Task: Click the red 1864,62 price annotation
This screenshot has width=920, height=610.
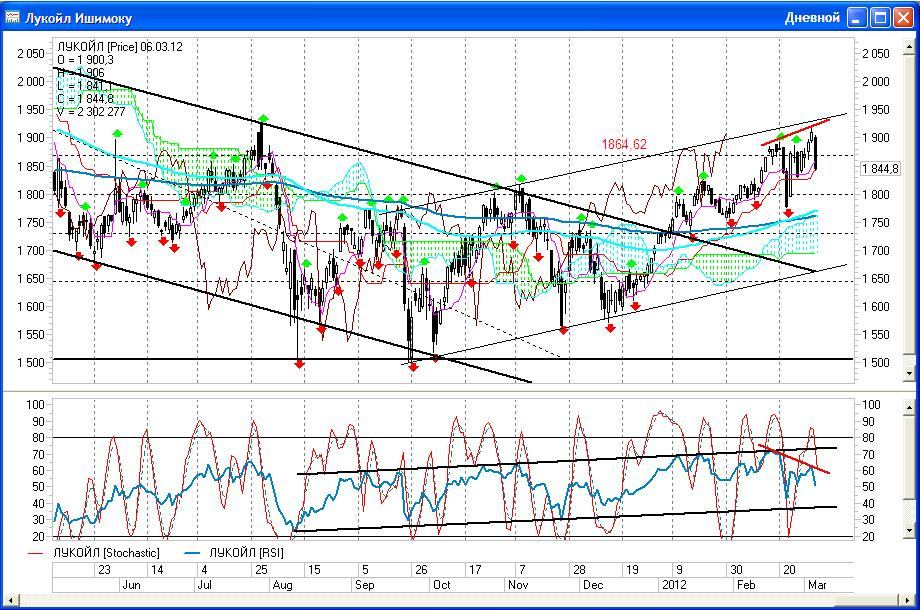Action: tap(624, 144)
